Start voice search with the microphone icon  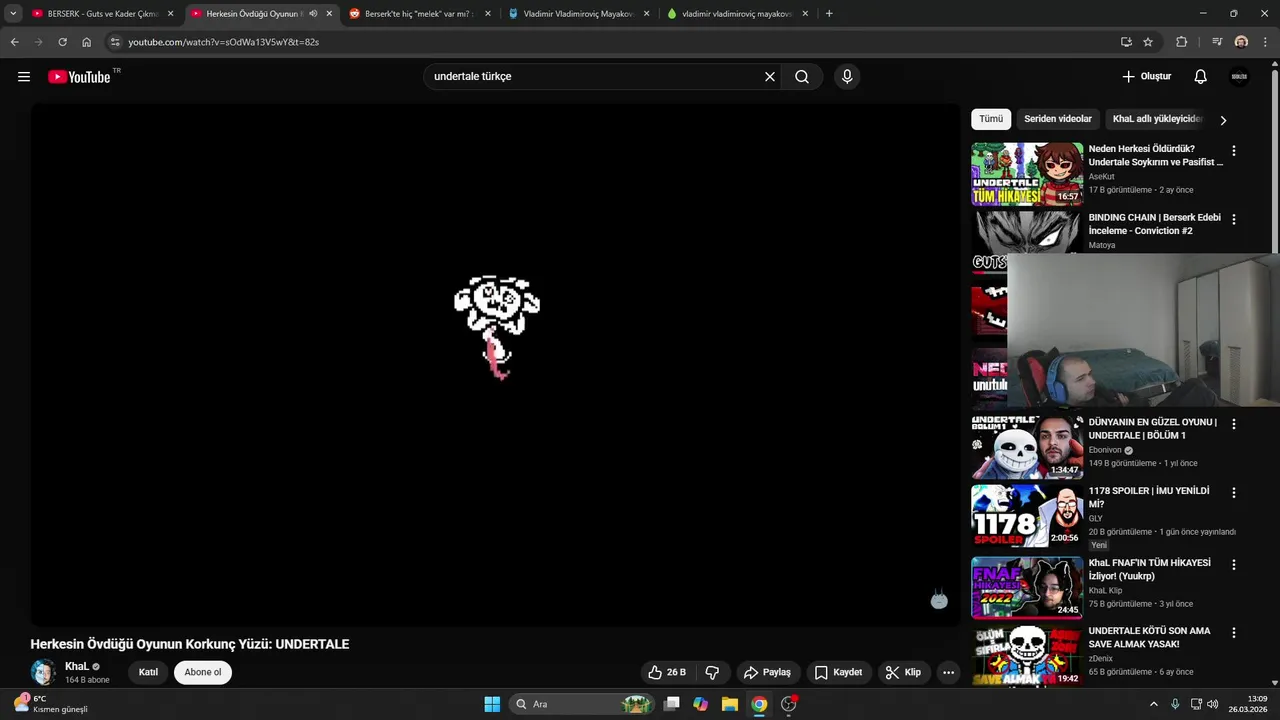847,77
